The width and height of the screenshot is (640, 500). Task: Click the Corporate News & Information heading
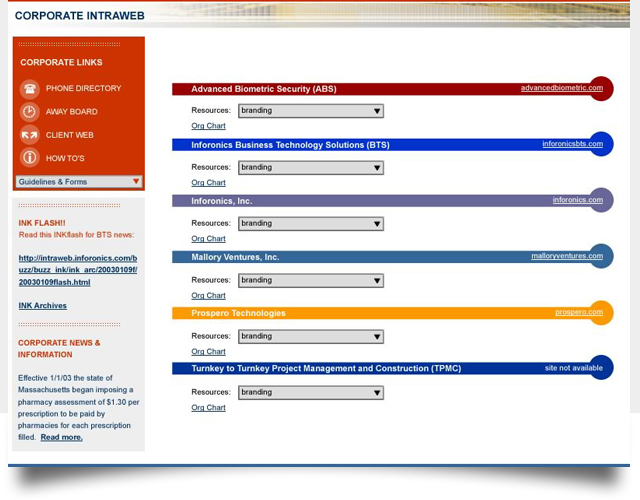coord(59,349)
